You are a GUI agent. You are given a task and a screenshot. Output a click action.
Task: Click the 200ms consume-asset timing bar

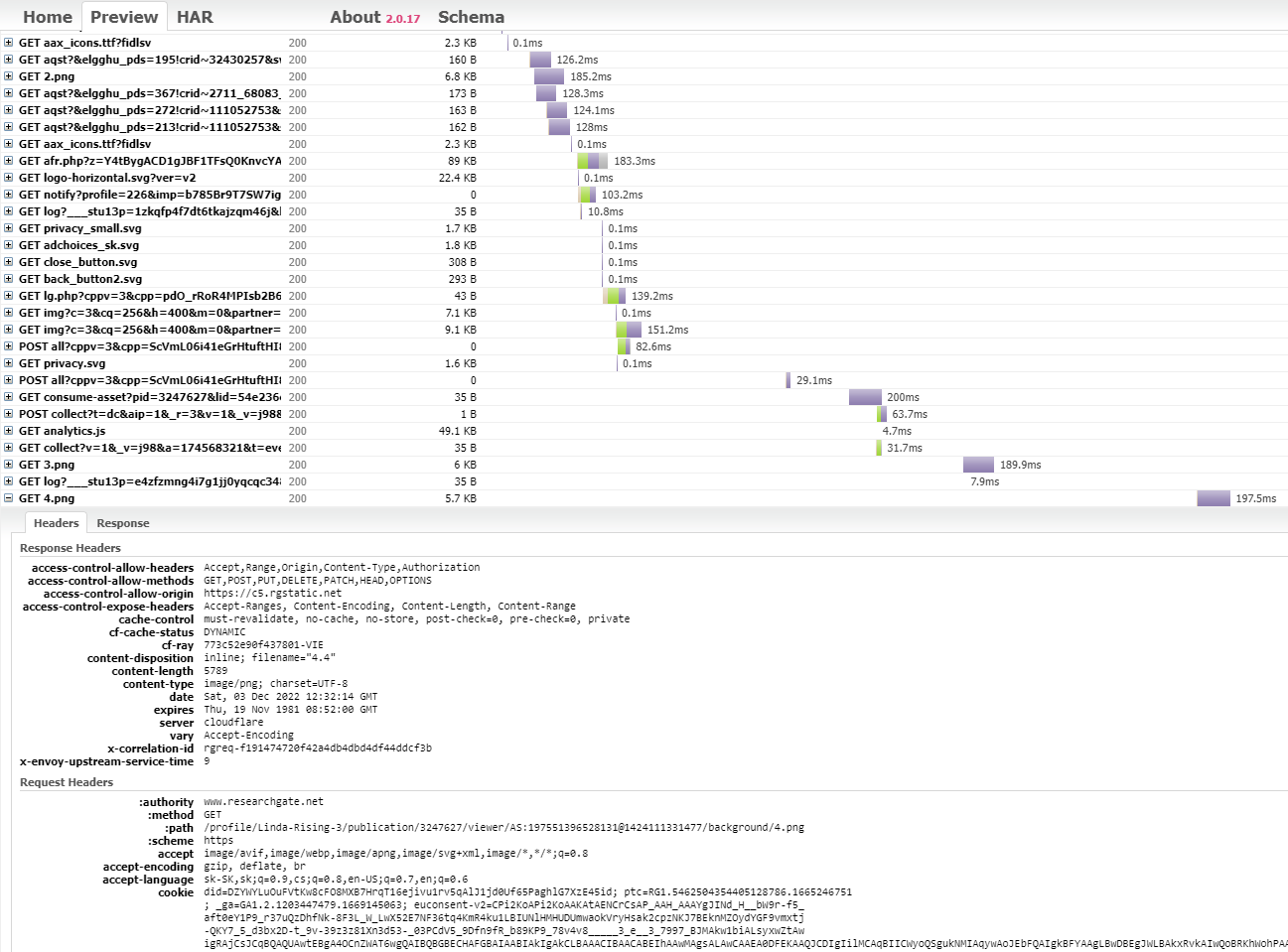point(865,397)
